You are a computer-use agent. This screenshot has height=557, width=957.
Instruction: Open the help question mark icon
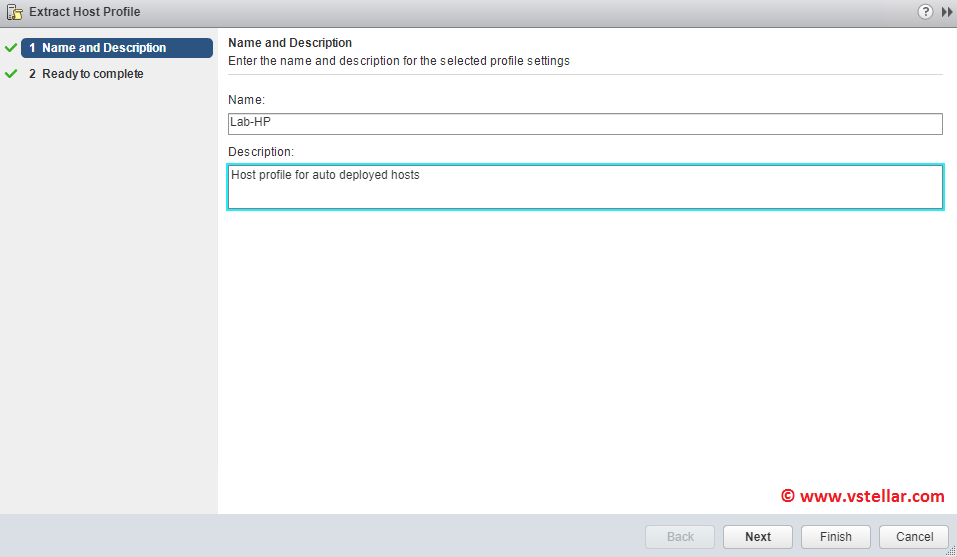coord(925,12)
